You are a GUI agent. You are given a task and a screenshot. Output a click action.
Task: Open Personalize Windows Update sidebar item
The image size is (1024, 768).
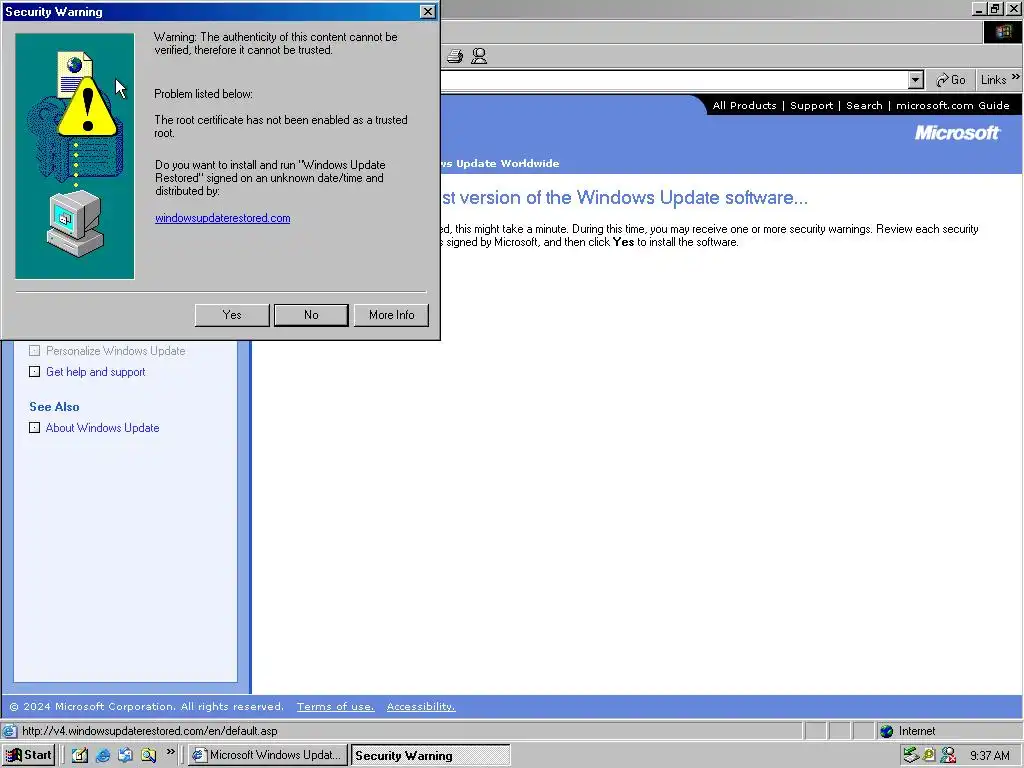pyautogui.click(x=116, y=351)
